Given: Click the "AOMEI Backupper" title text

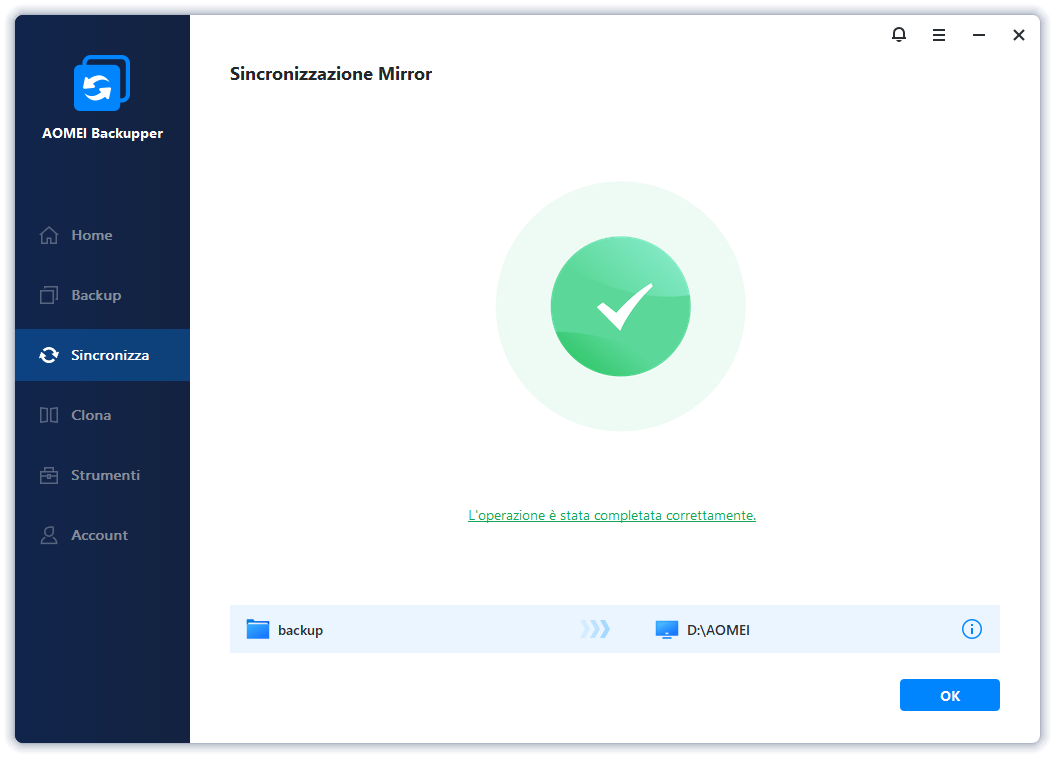Looking at the screenshot, I should [102, 133].
